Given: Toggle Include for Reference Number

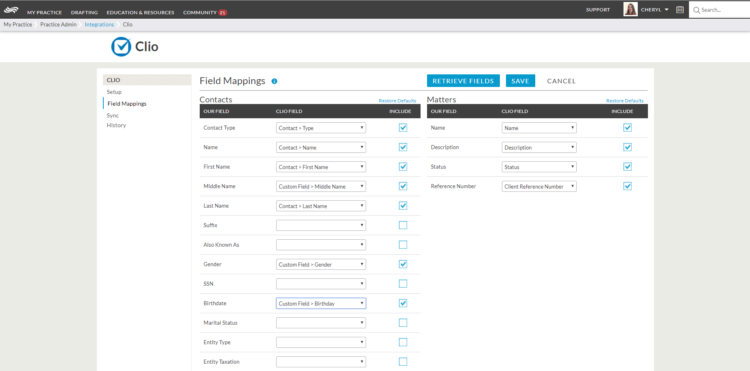Looking at the screenshot, I should pyautogui.click(x=628, y=186).
